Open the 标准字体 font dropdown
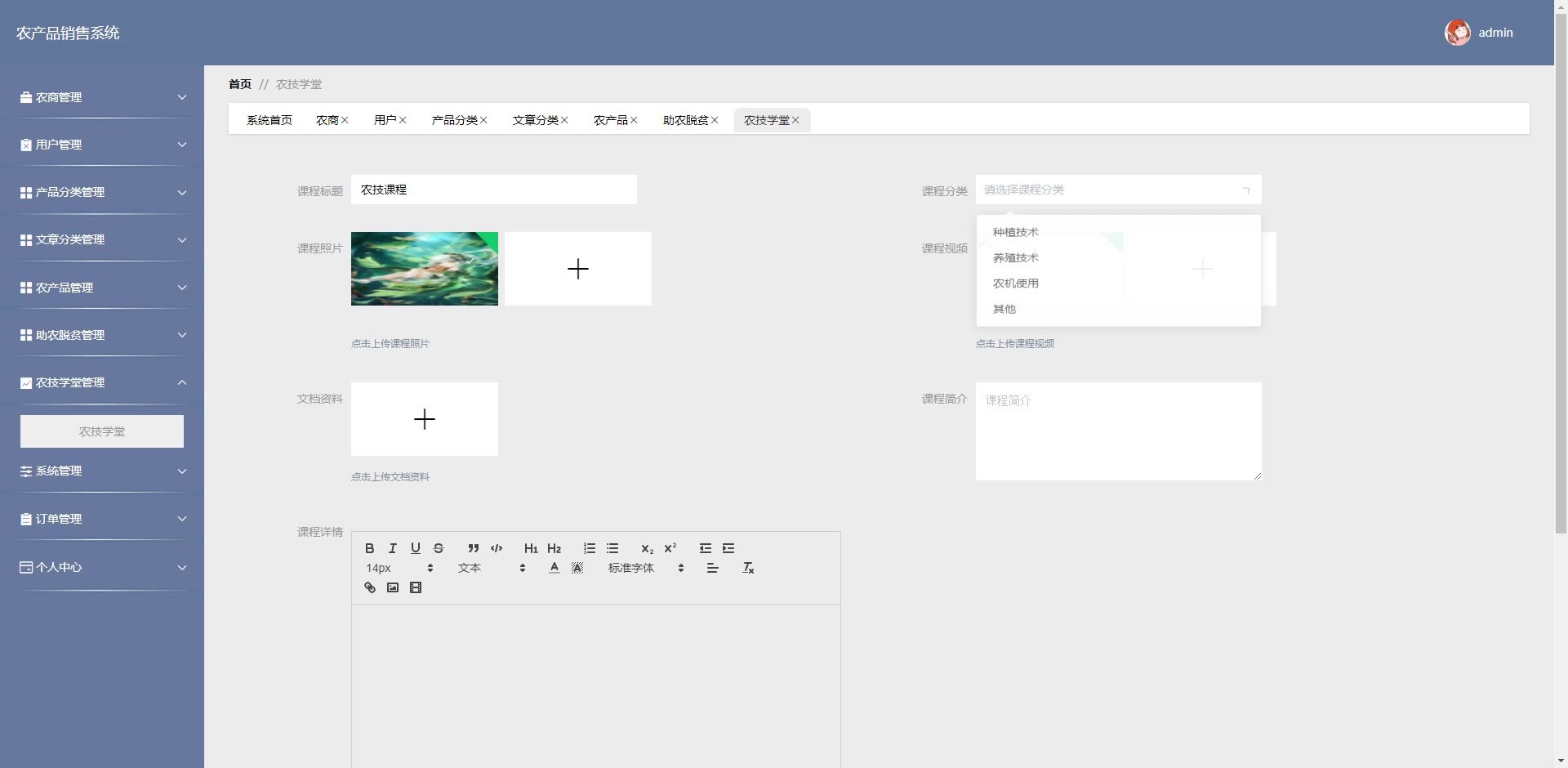Viewport: 1568px width, 768px height. (645, 568)
